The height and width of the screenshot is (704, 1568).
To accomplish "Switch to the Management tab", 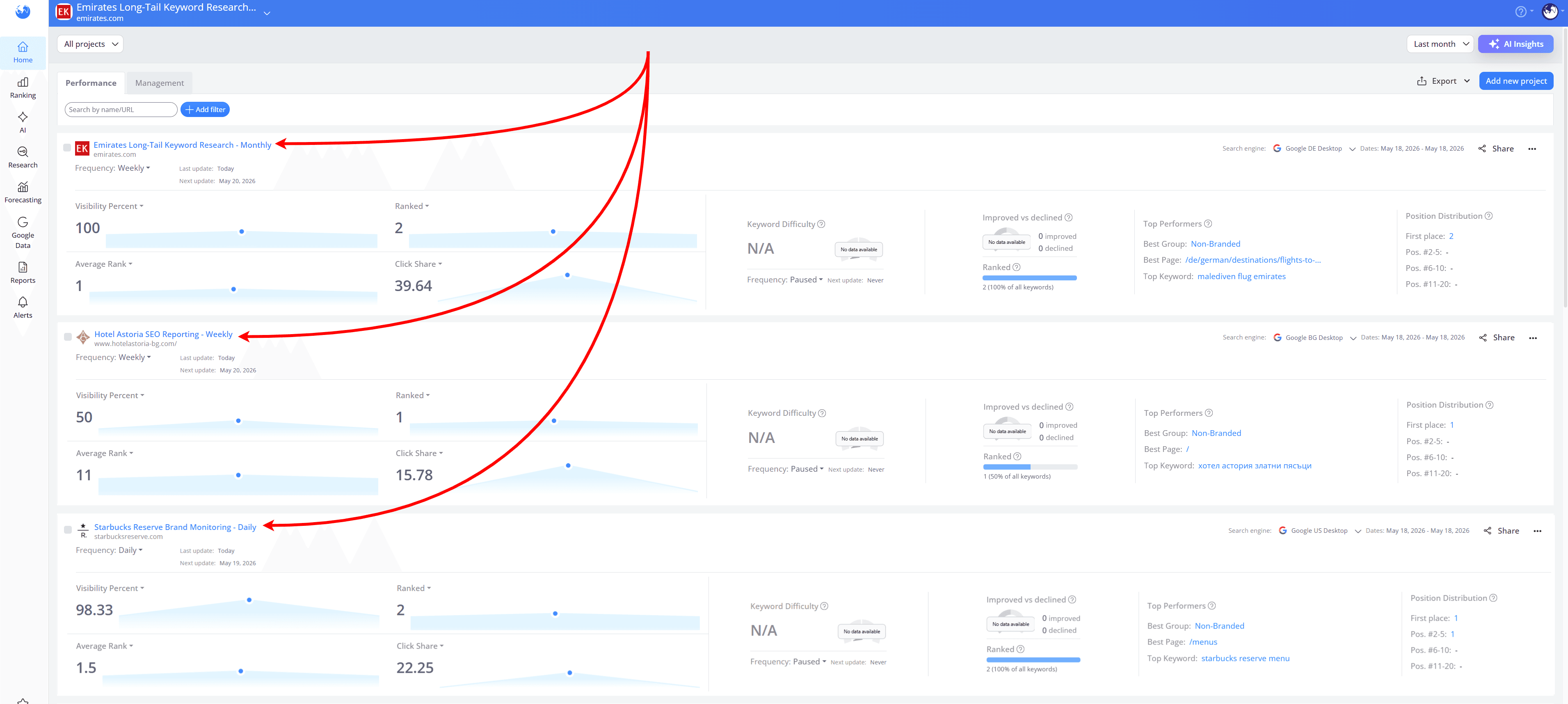I will pos(159,83).
